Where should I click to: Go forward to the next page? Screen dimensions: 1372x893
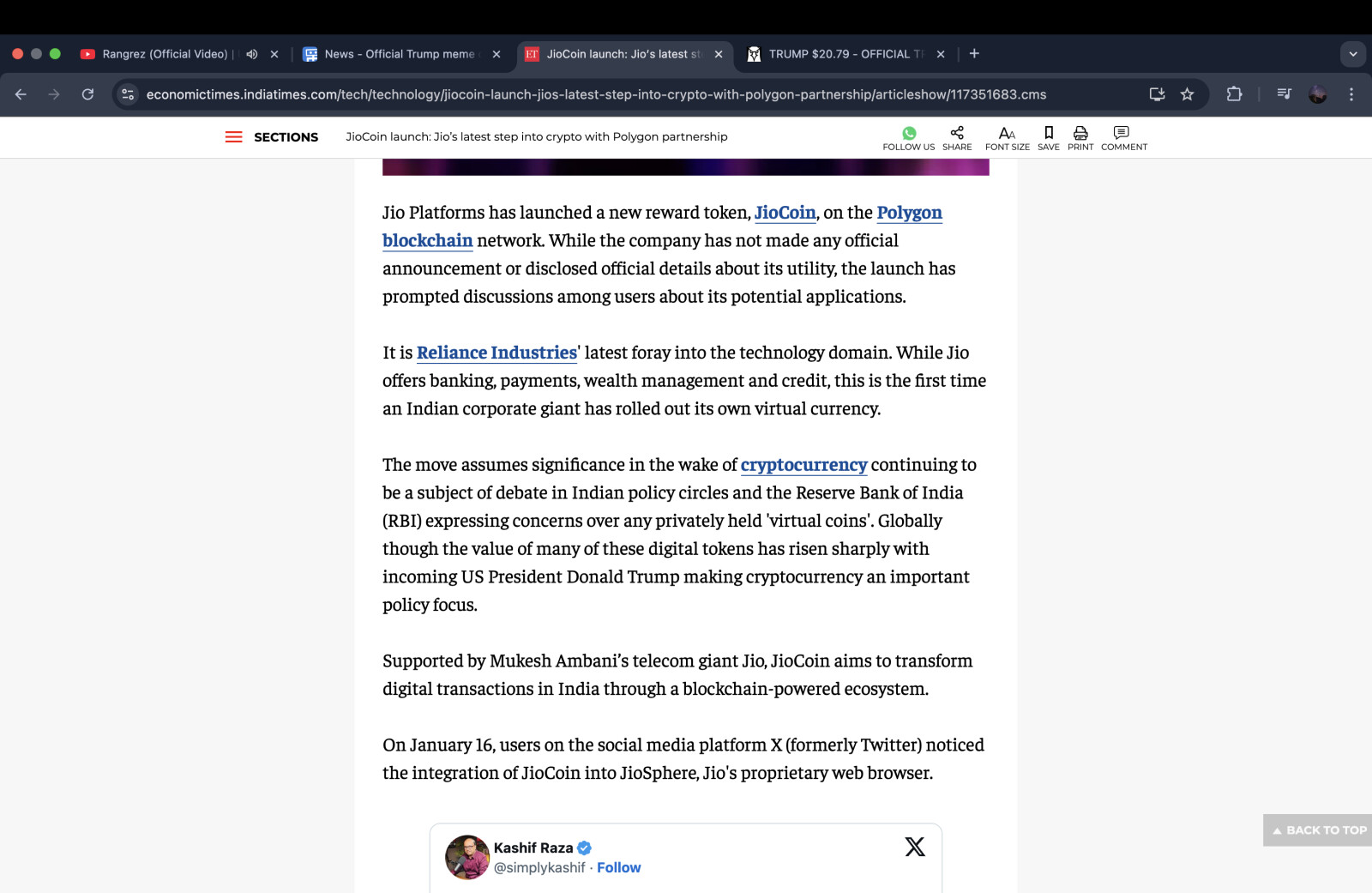pos(54,94)
